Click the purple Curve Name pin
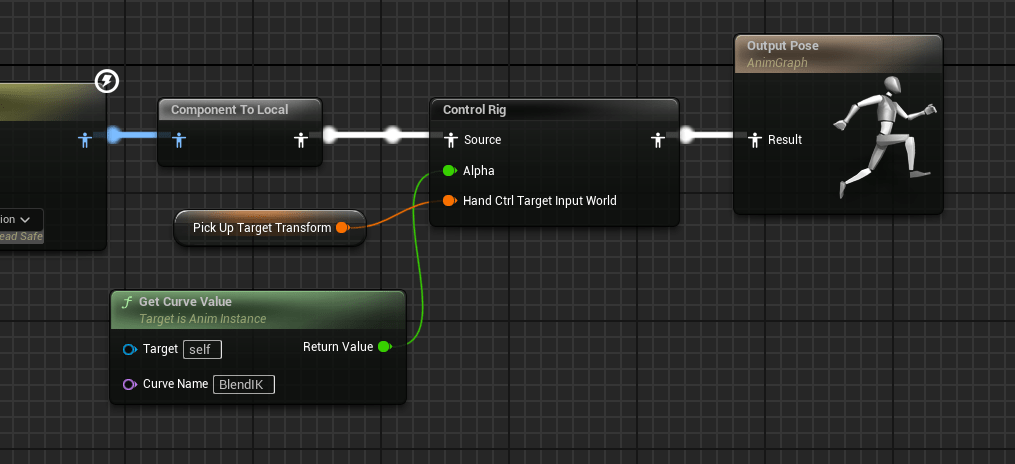1015x464 pixels. coord(129,384)
